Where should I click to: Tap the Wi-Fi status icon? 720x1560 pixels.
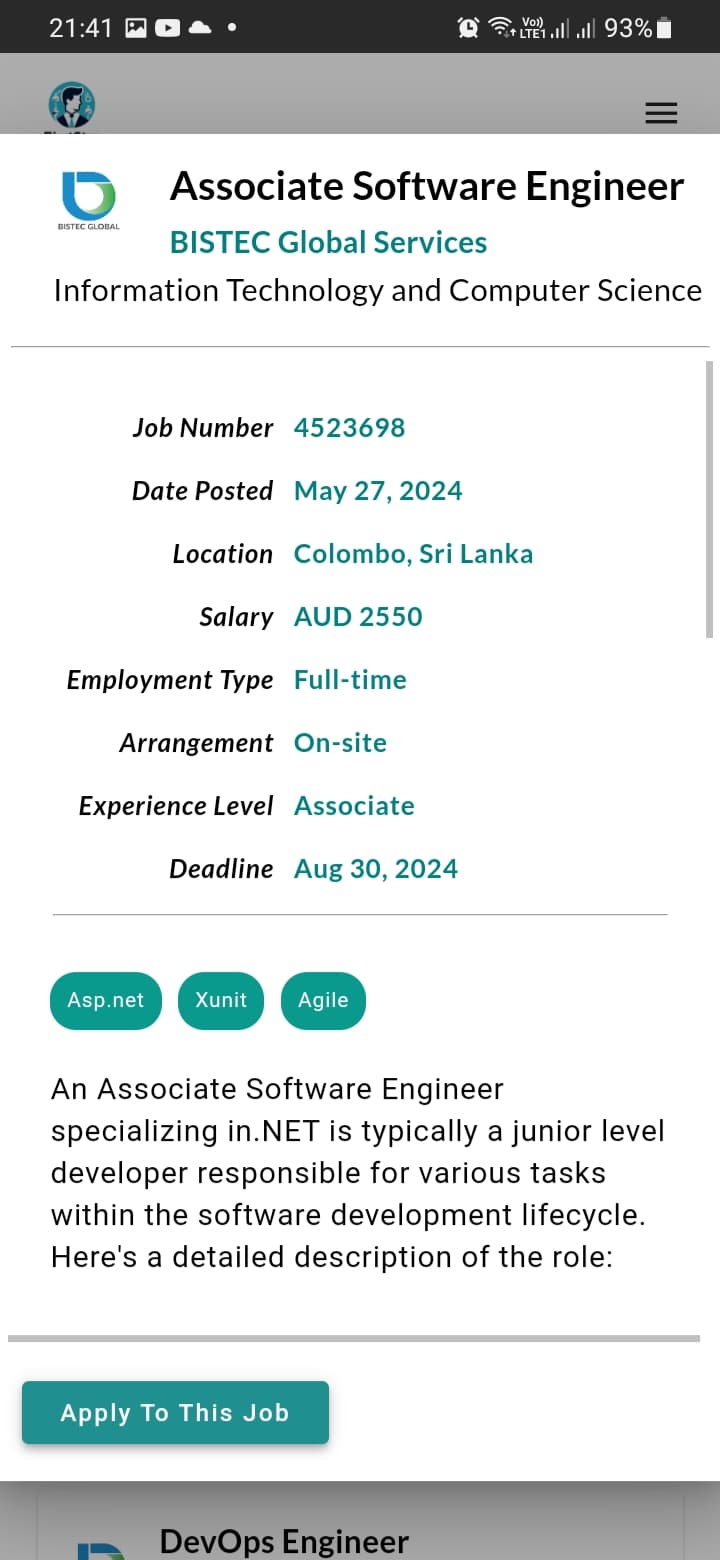pos(500,28)
